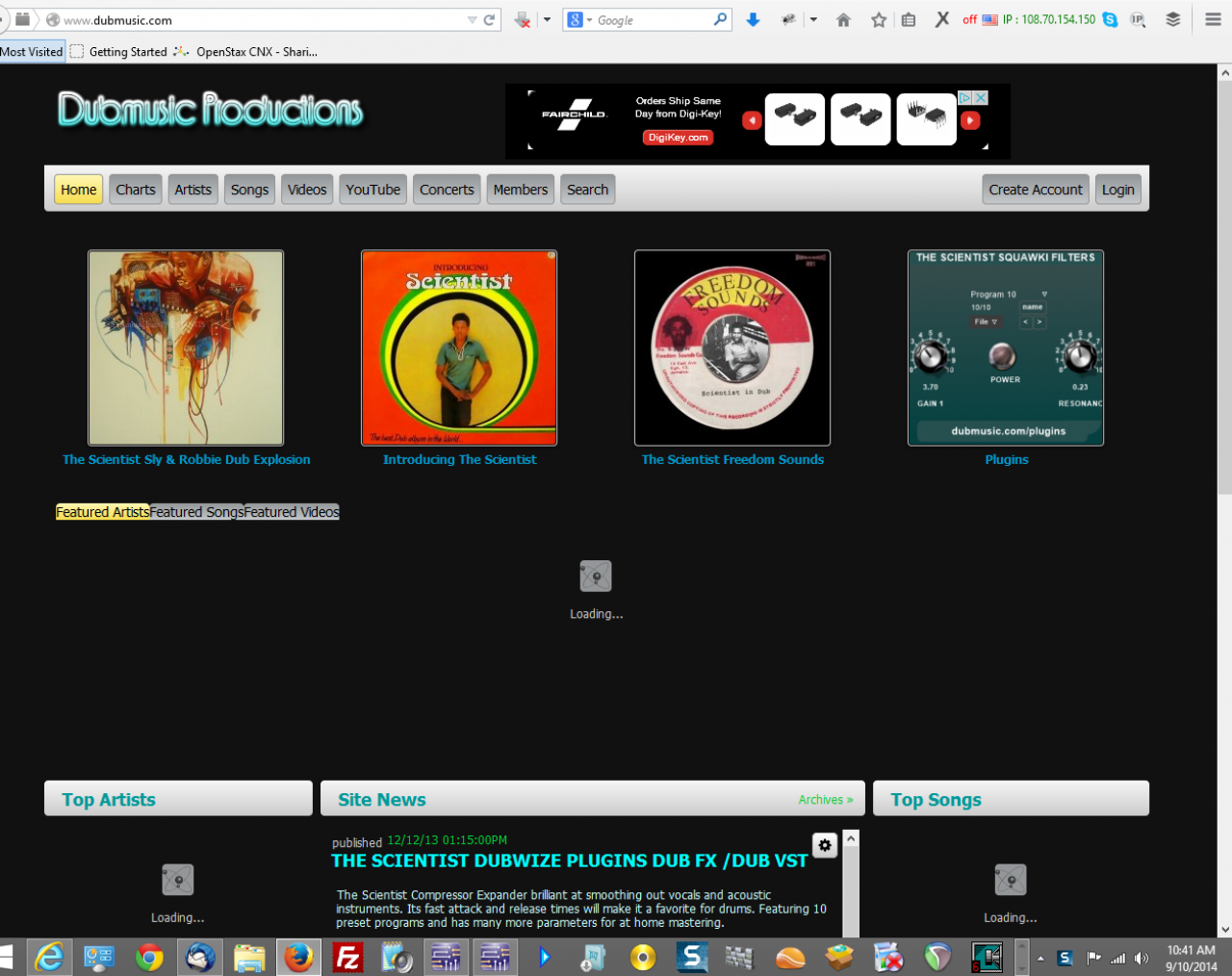
Task: Click the Skype toolbar icon
Action: tap(1111, 19)
